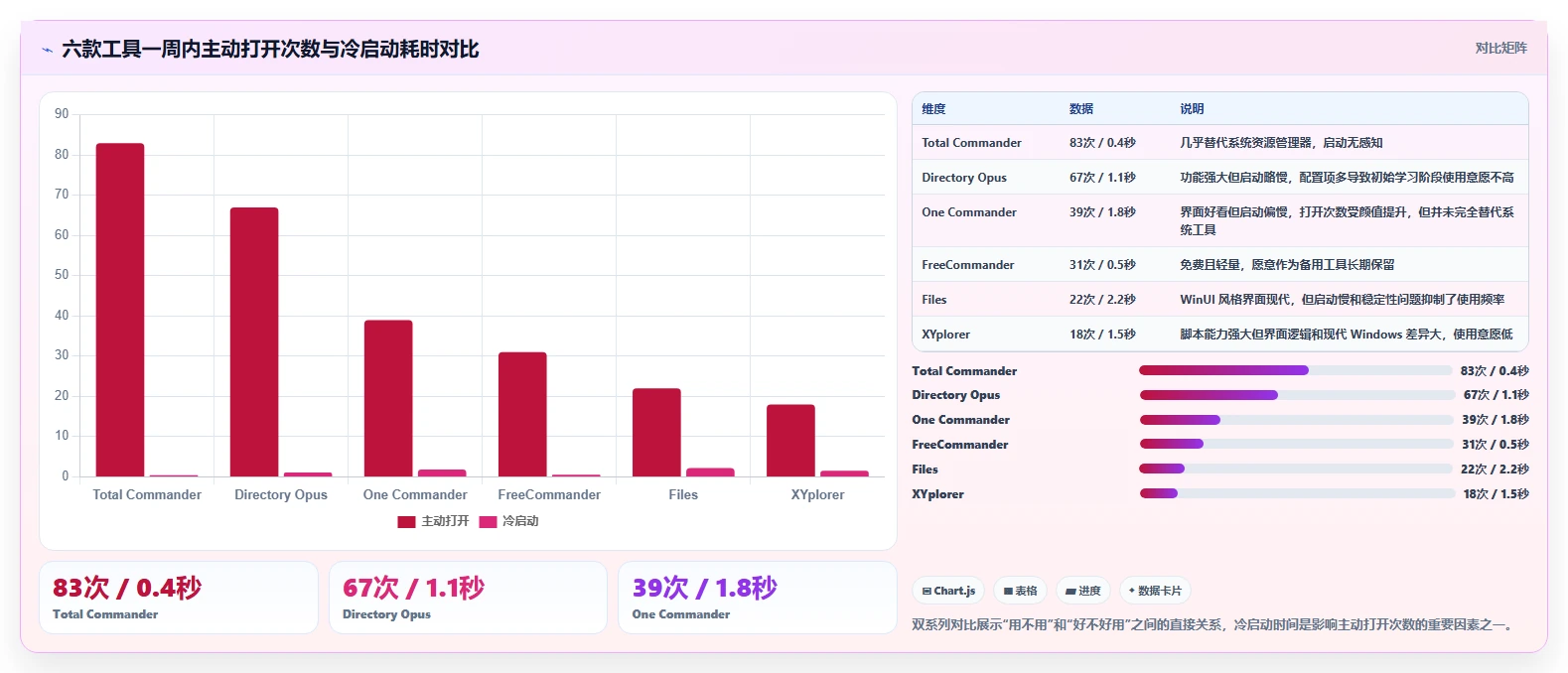Click description starting WinUI 风格界面现代
Screen dimensions: 1568x673
pos(1342,300)
